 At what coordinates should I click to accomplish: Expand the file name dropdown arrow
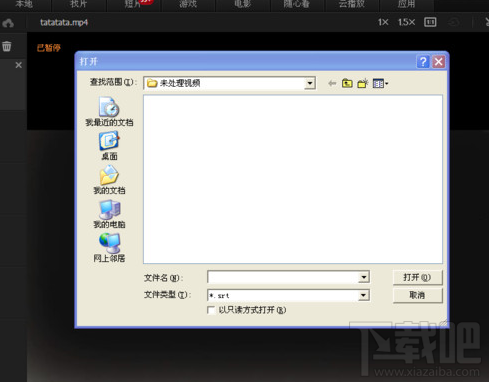(x=364, y=277)
